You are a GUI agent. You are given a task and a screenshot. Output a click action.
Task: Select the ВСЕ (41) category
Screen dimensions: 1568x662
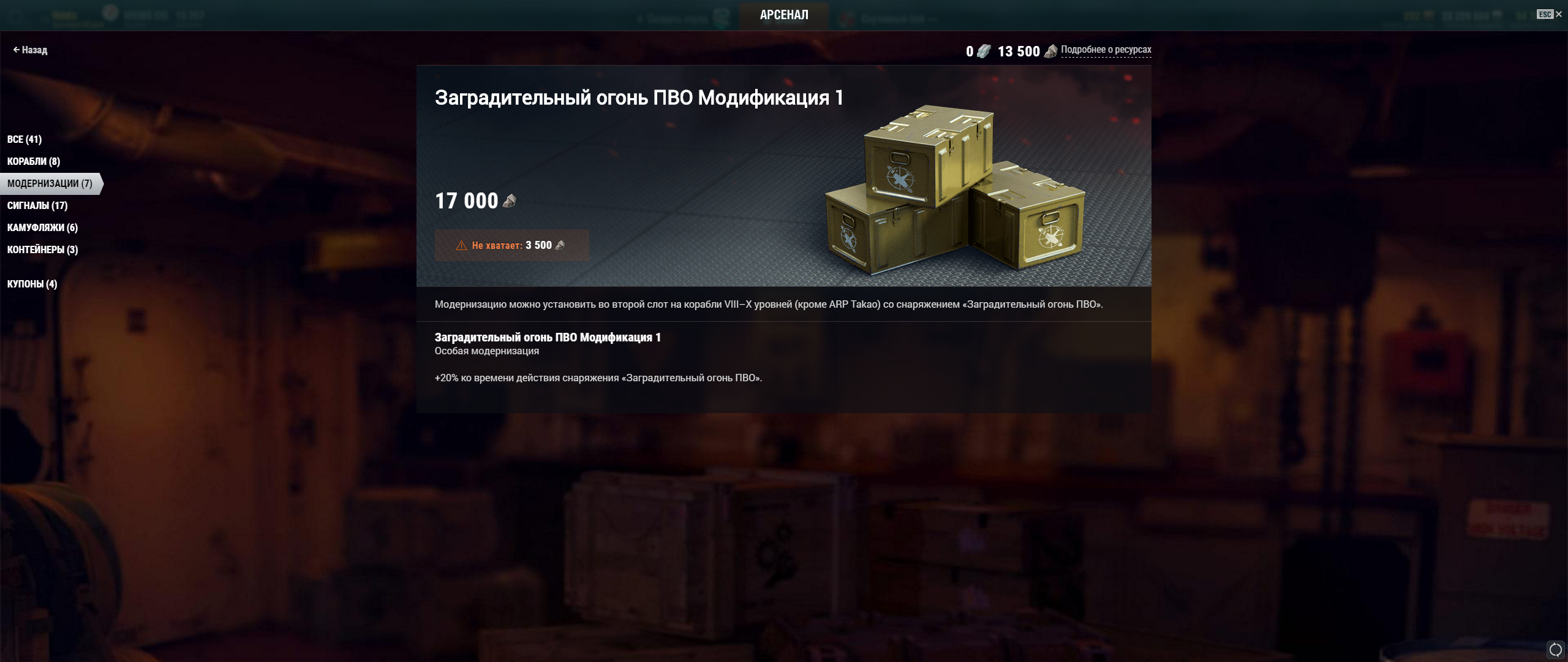24,140
